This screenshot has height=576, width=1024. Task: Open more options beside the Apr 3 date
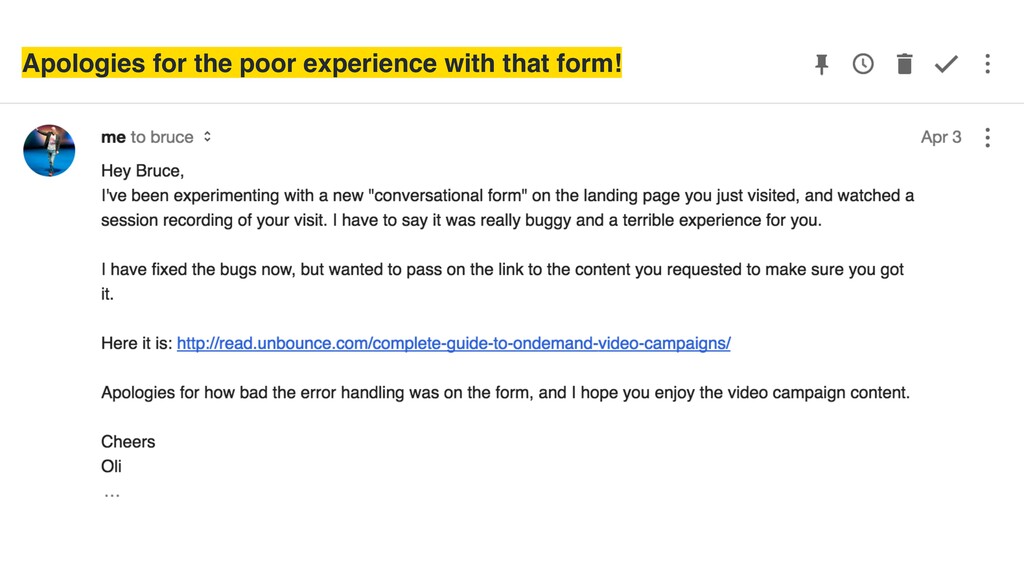[987, 138]
